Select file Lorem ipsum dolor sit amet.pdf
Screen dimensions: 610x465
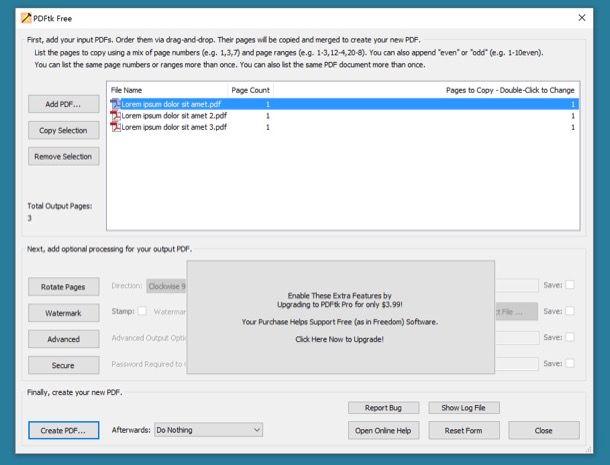coord(344,104)
